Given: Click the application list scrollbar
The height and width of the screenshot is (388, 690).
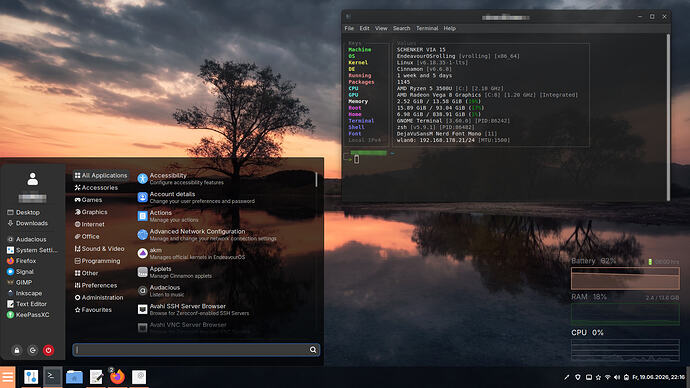Looking at the screenshot, I should [316, 179].
